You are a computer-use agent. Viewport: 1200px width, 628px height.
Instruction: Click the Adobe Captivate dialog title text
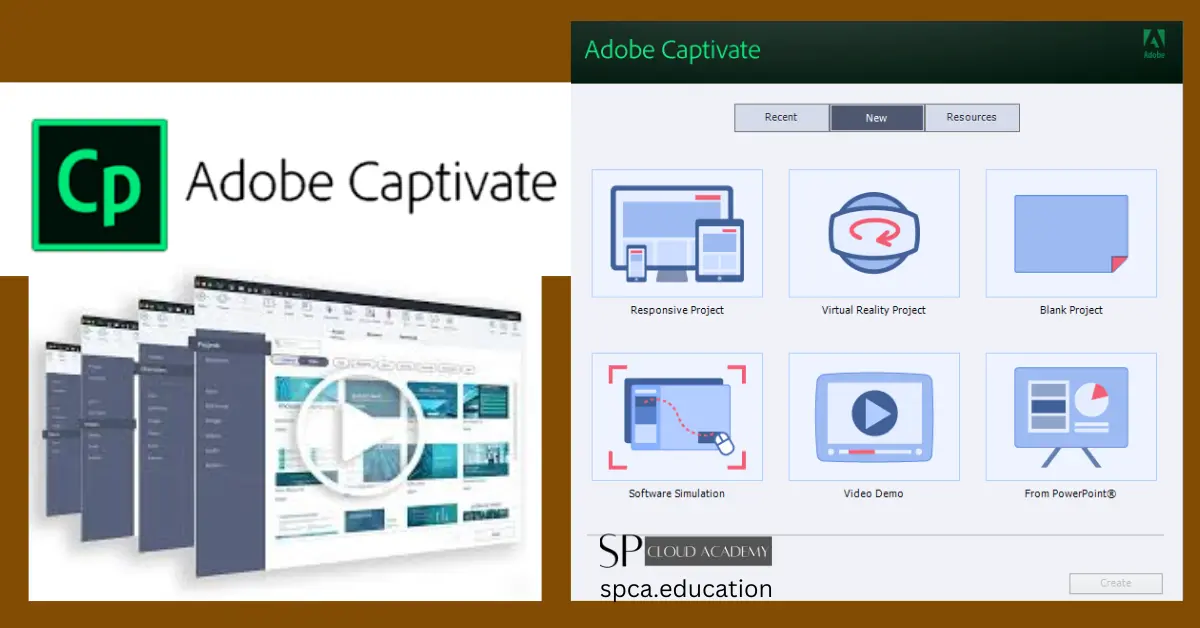672,50
